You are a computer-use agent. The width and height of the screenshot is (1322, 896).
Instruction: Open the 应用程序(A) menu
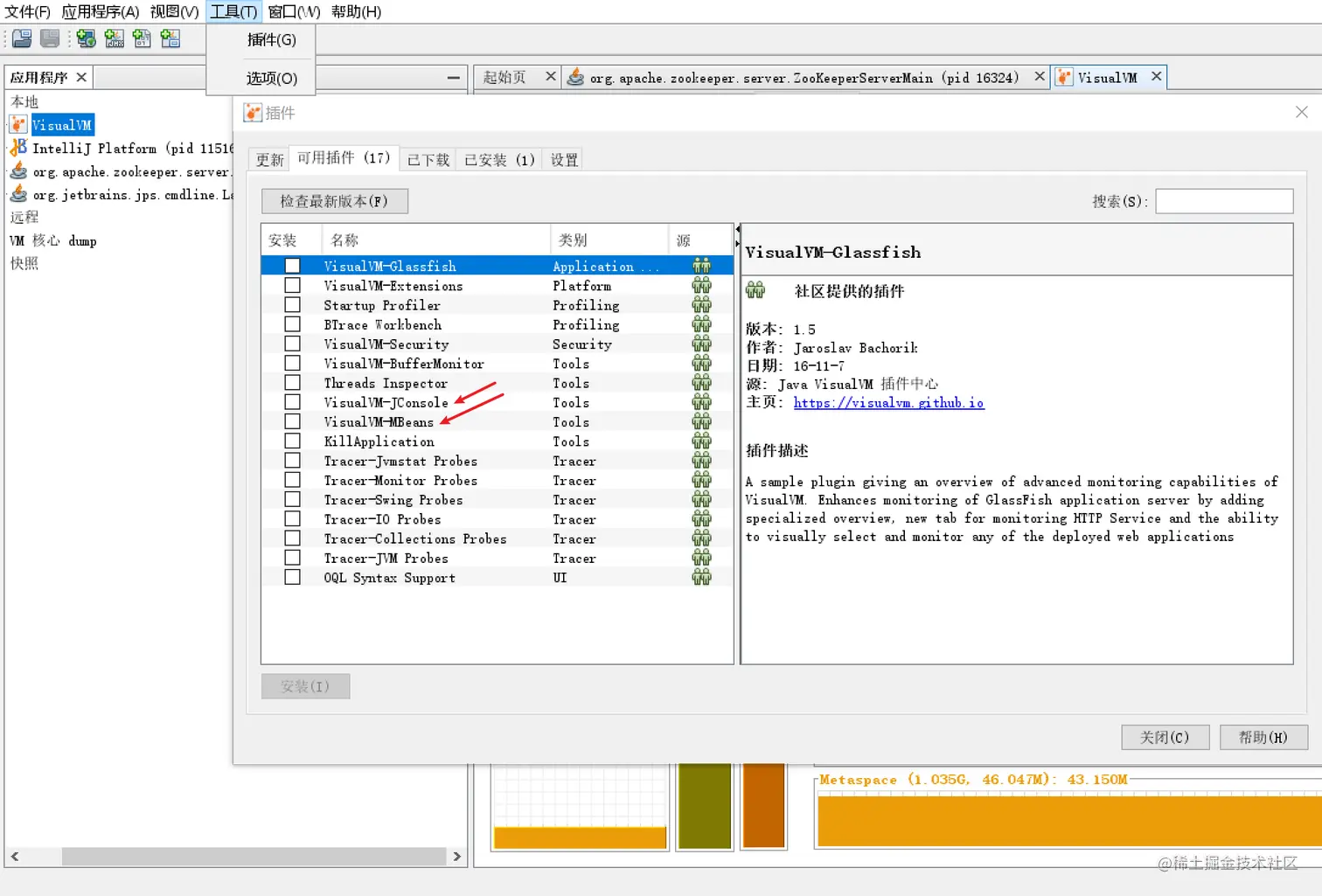100,11
